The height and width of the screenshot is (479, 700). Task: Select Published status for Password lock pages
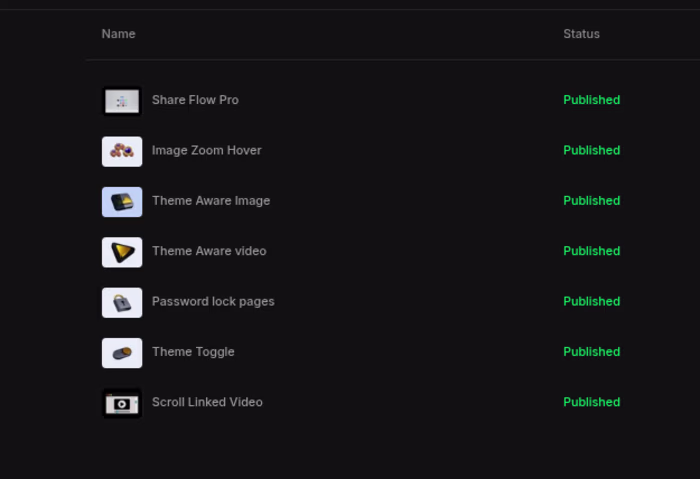(x=591, y=301)
